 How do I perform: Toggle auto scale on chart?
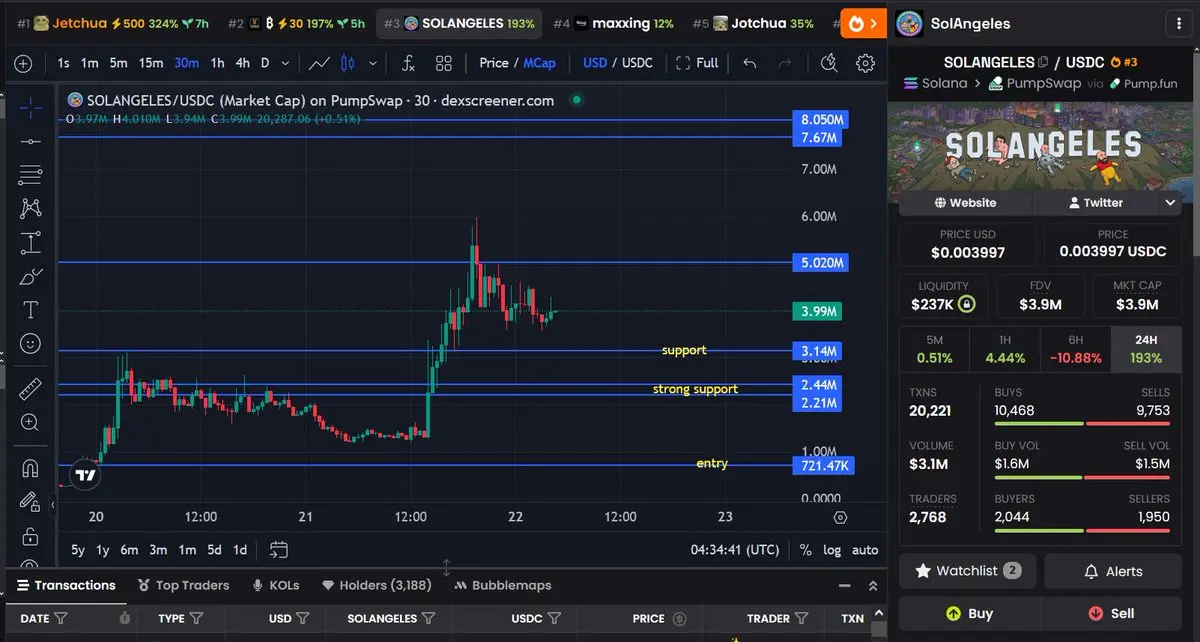pos(865,550)
